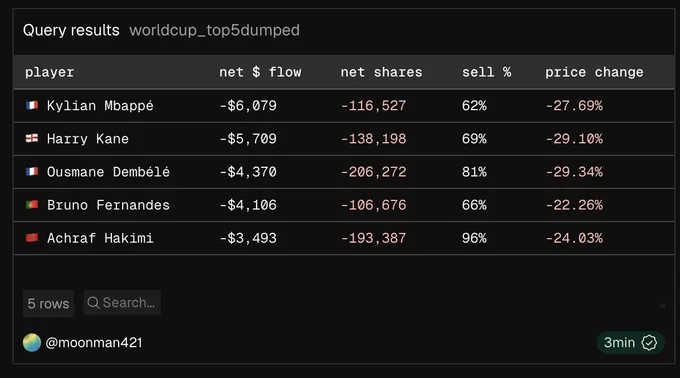Open the @moonman421 profile link
The image size is (680, 378).
(x=94, y=342)
